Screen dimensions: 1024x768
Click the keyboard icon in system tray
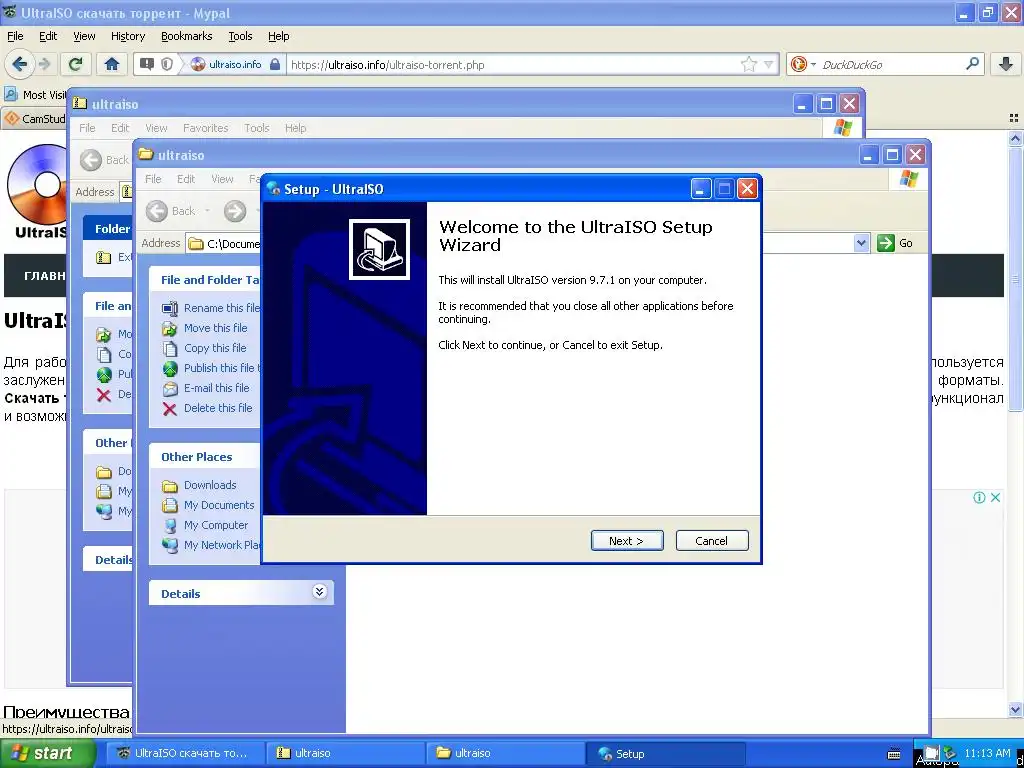click(894, 754)
